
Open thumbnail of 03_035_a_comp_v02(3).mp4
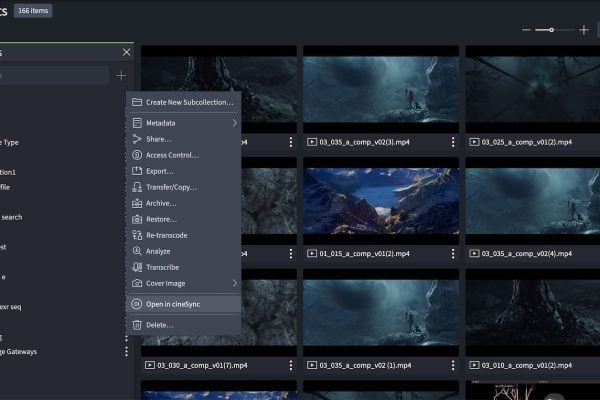tap(381, 89)
